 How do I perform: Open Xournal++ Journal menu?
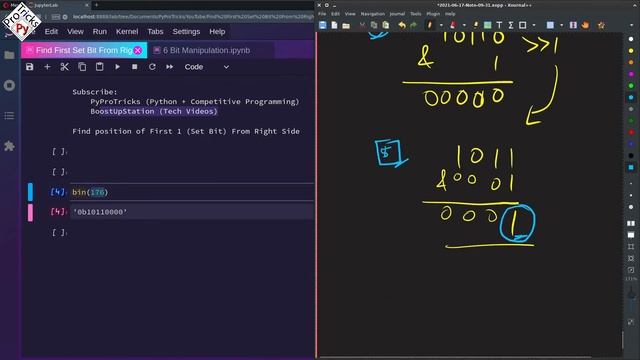pos(397,13)
